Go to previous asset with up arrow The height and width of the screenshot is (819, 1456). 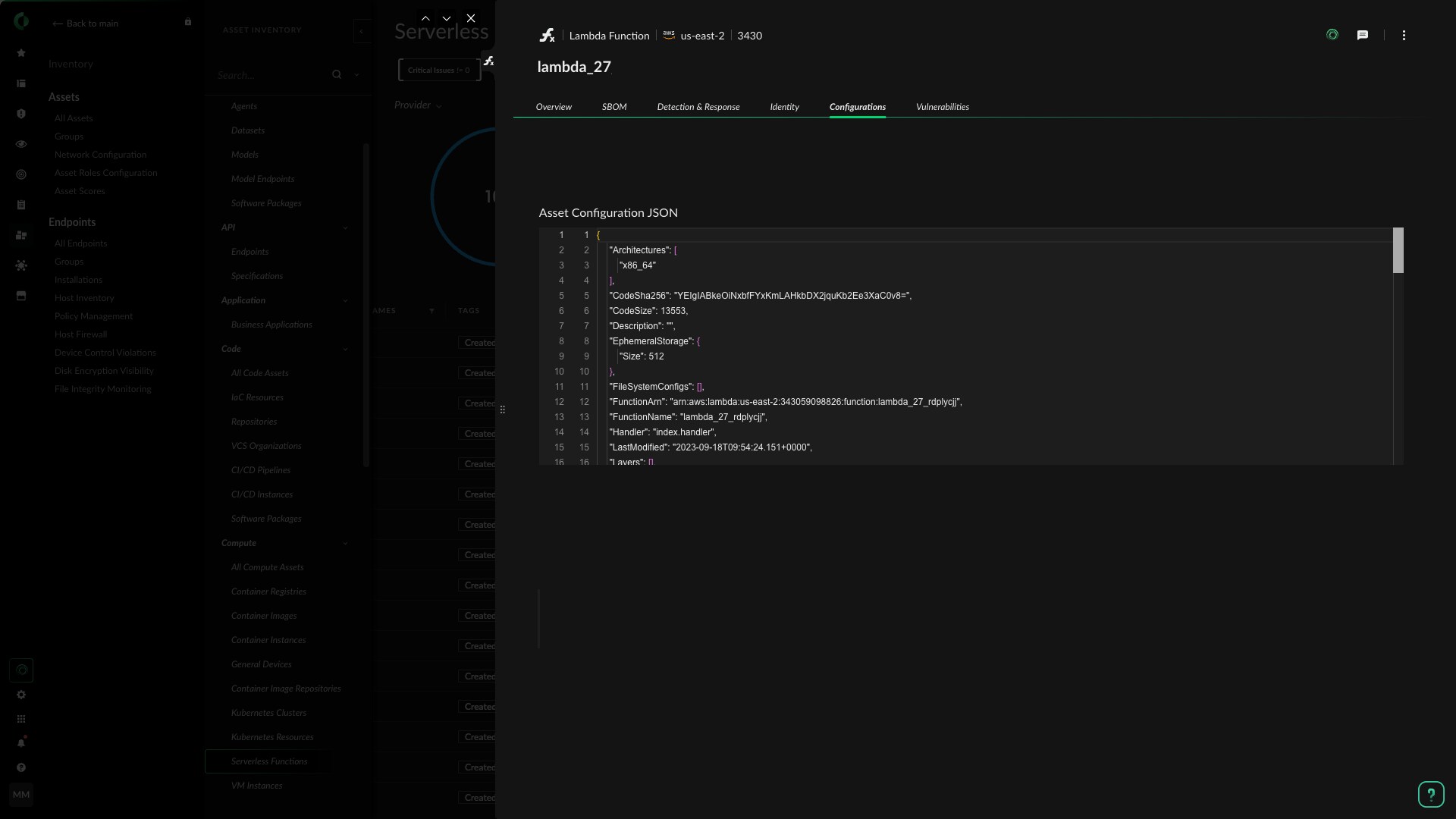tap(425, 18)
